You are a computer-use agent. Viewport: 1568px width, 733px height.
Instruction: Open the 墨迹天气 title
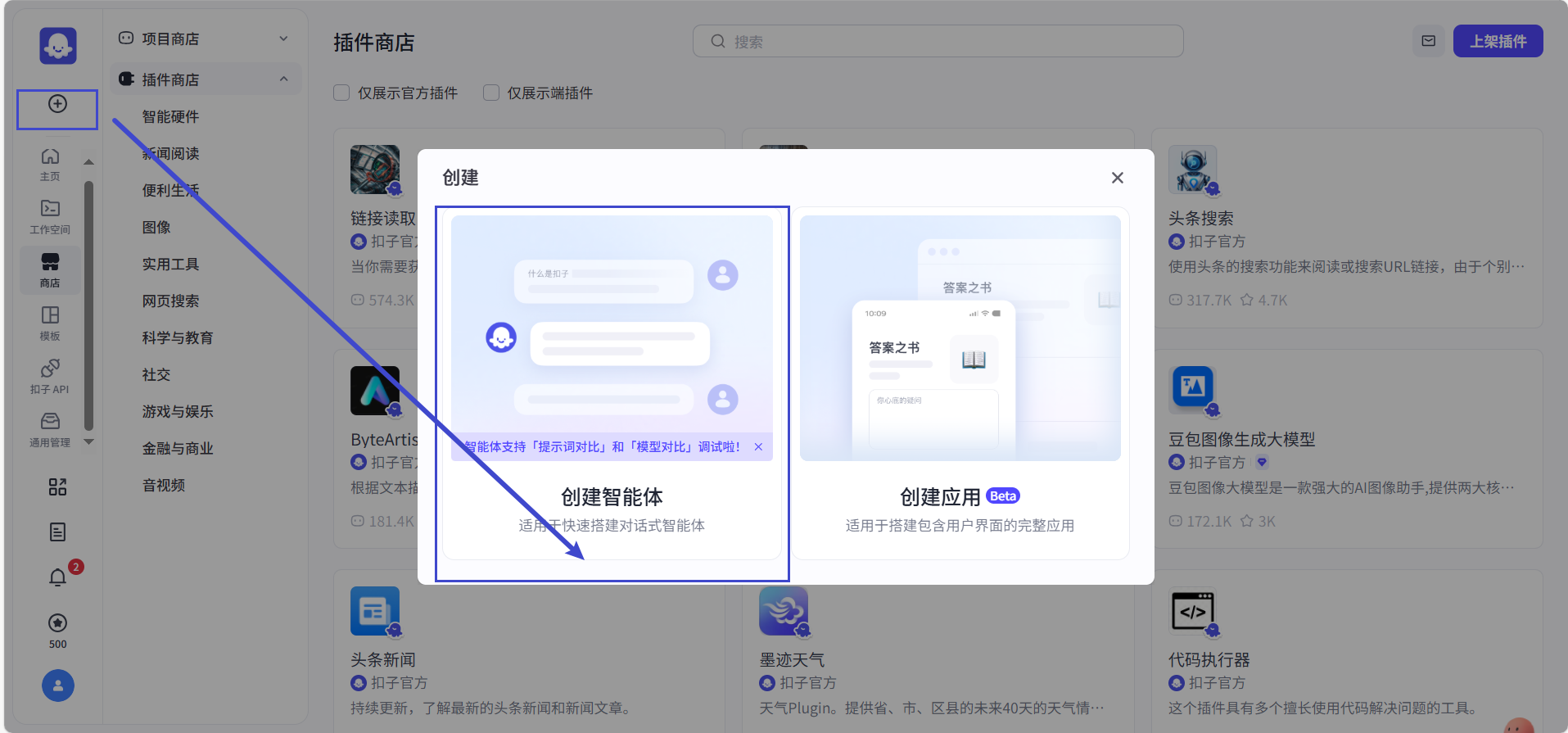point(792,659)
